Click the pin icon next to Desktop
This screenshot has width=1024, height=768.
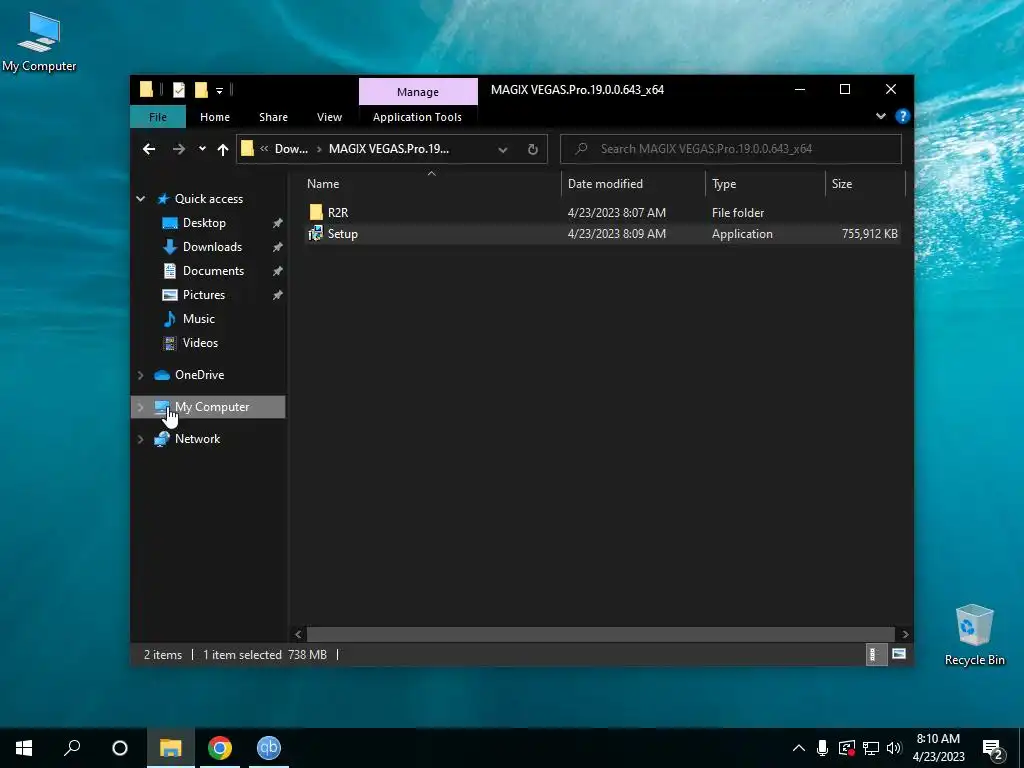click(278, 223)
